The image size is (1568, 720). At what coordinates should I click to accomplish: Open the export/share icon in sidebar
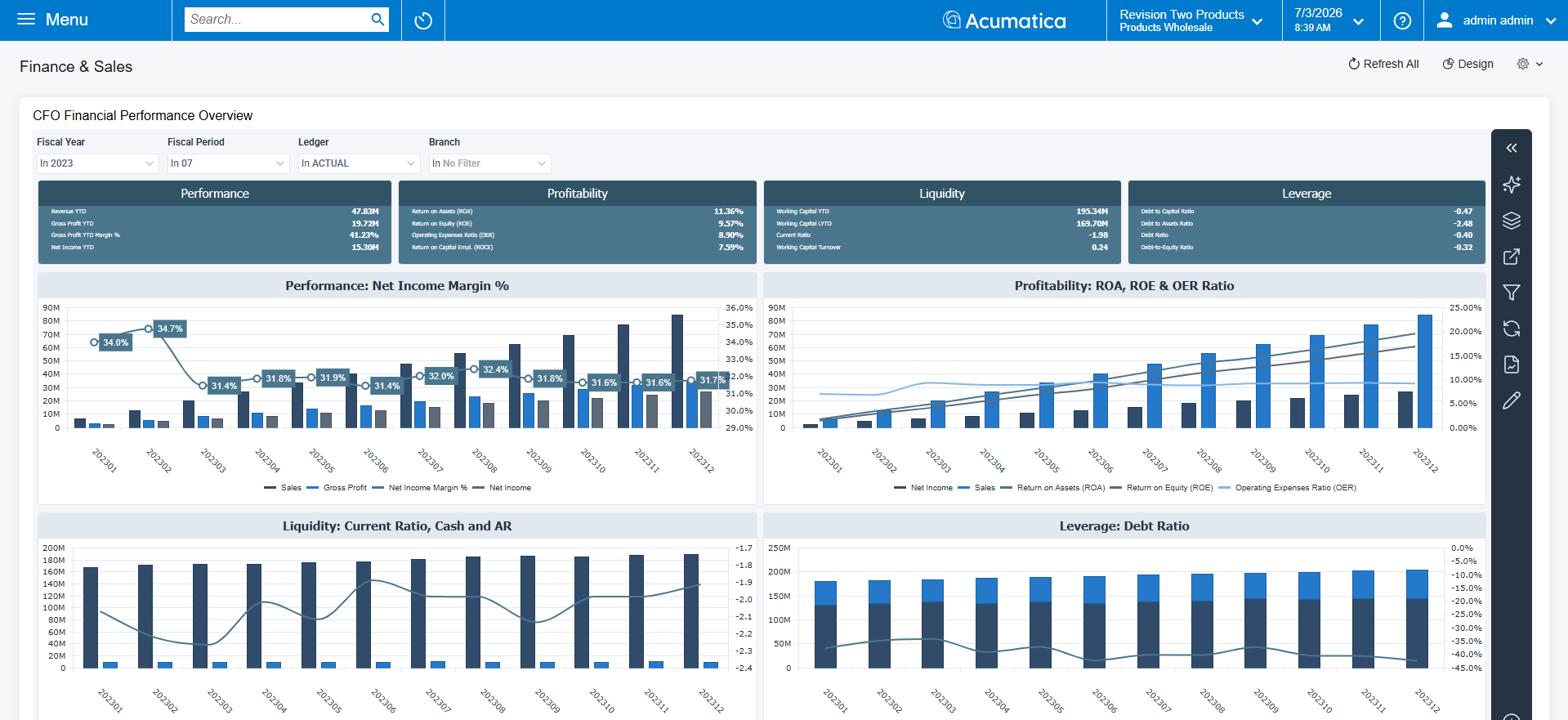pos(1512,257)
